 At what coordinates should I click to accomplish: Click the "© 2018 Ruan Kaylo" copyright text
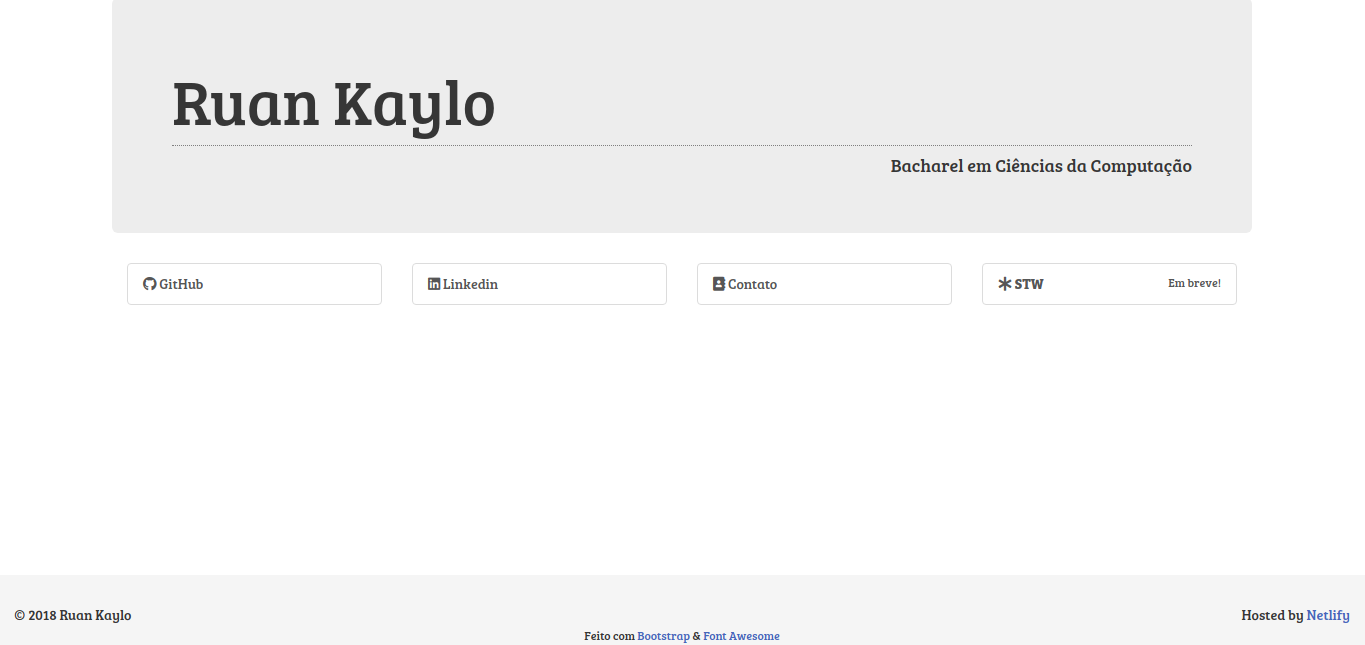tap(73, 615)
